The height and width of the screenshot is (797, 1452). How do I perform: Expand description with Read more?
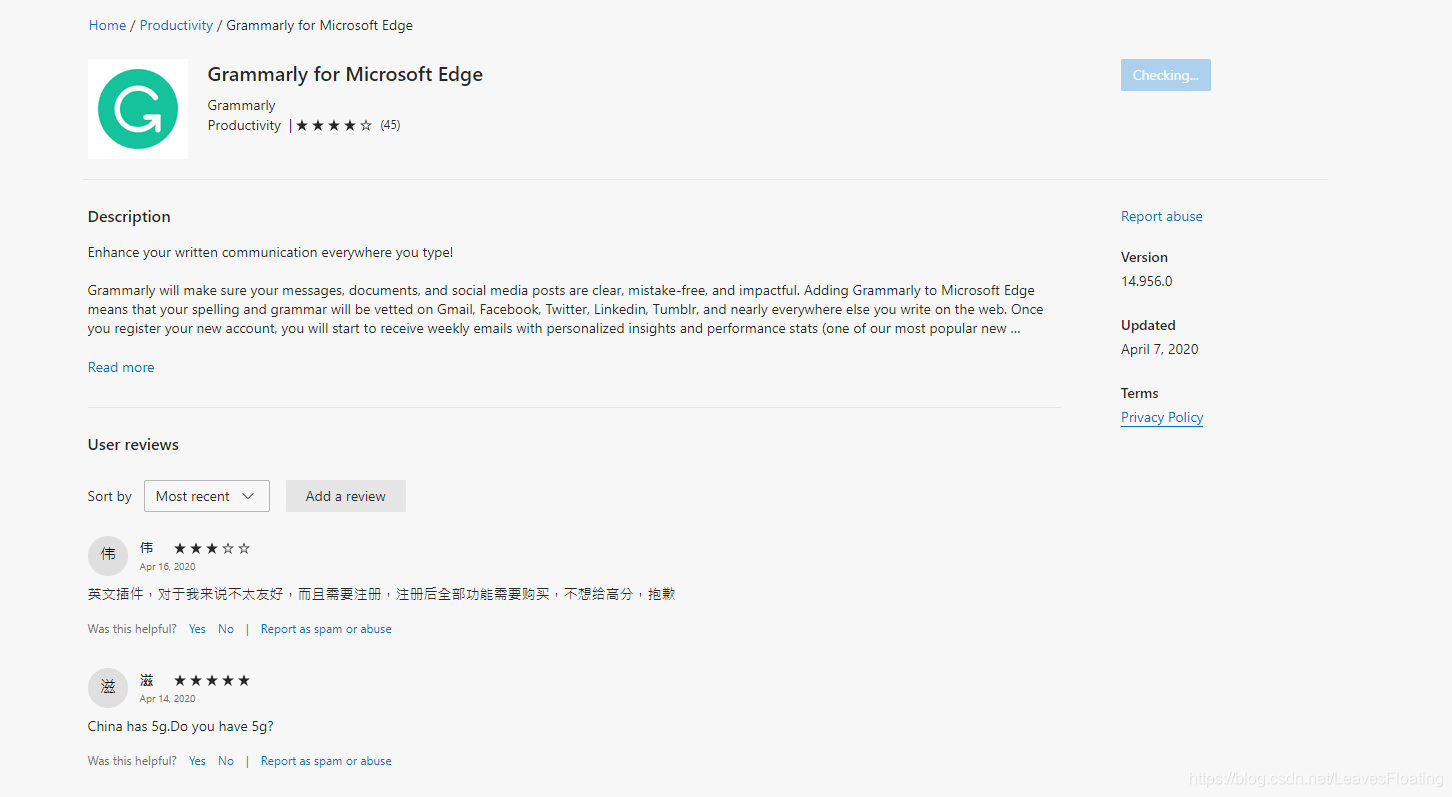click(x=121, y=367)
